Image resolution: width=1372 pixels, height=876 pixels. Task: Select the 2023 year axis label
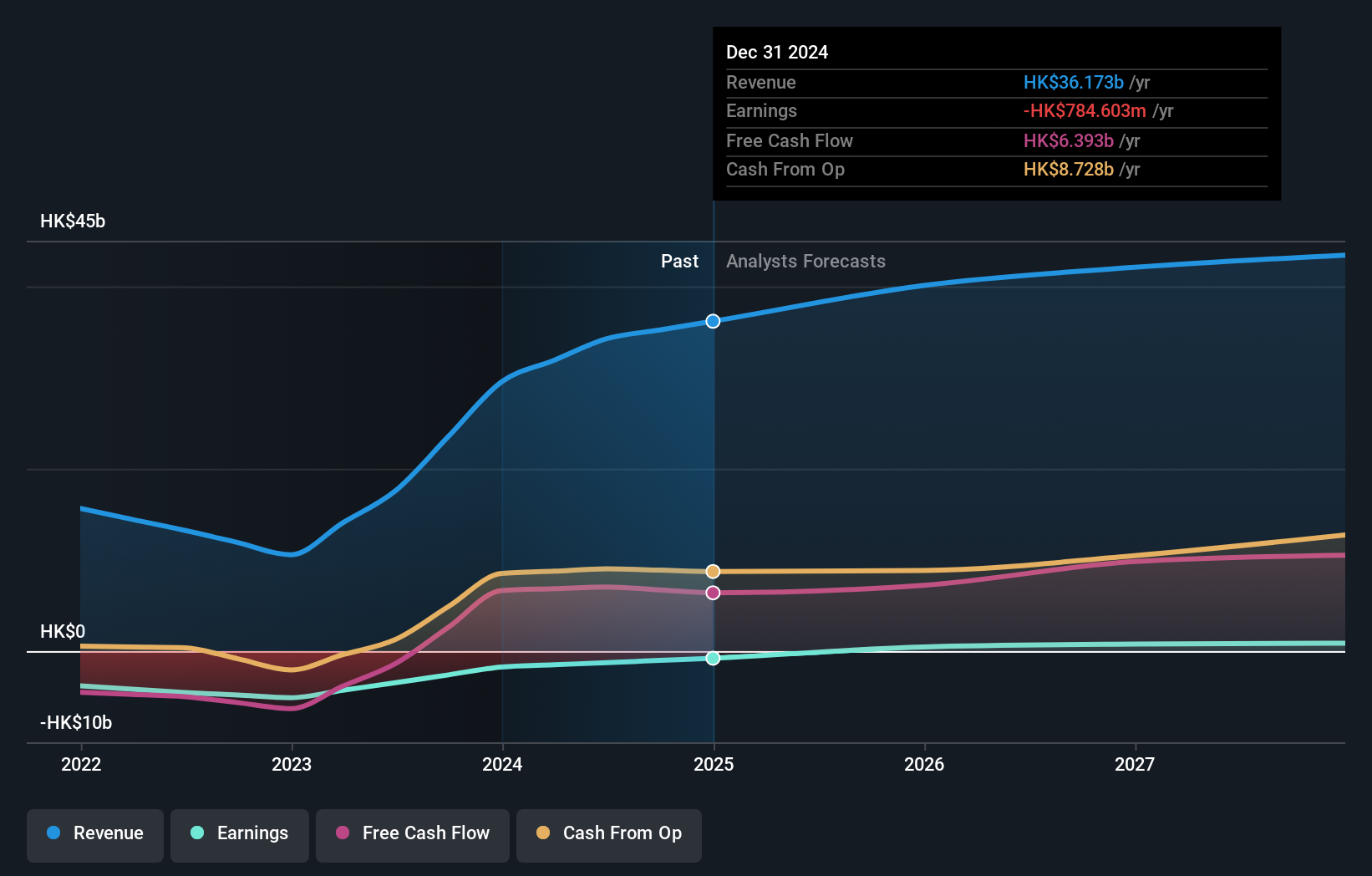coord(291,763)
